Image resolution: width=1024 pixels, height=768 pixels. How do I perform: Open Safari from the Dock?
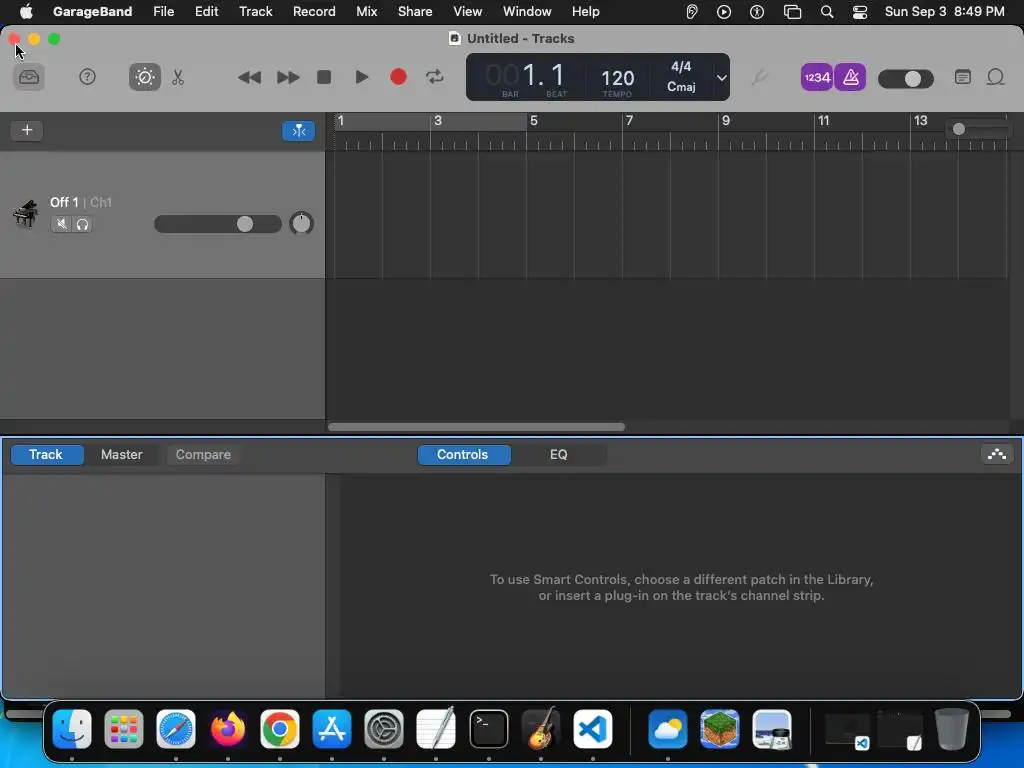pyautogui.click(x=176, y=729)
